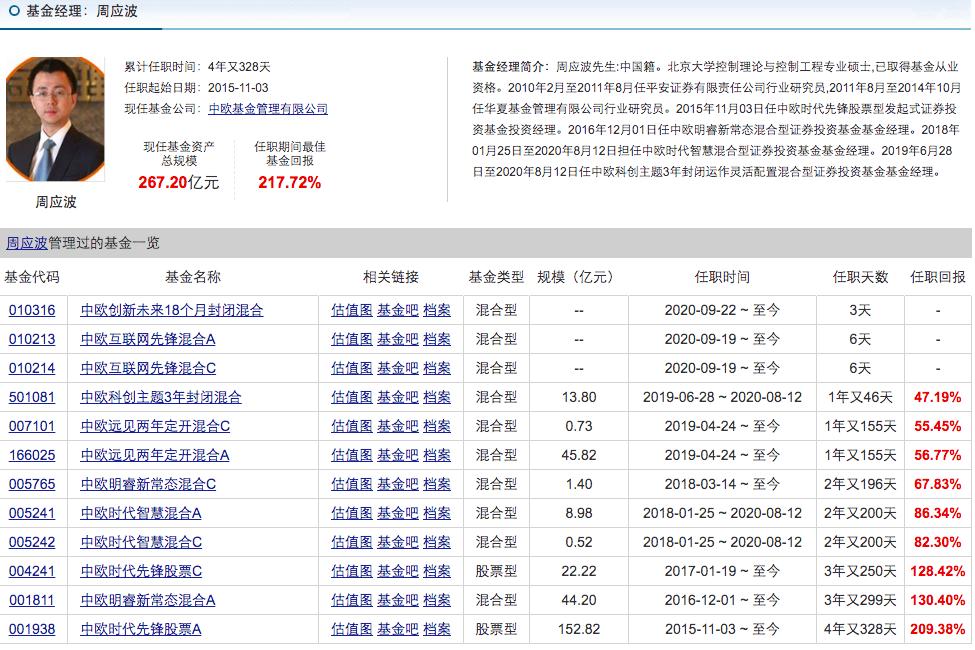
Task: Open fund code 005241
Action: 32,513
